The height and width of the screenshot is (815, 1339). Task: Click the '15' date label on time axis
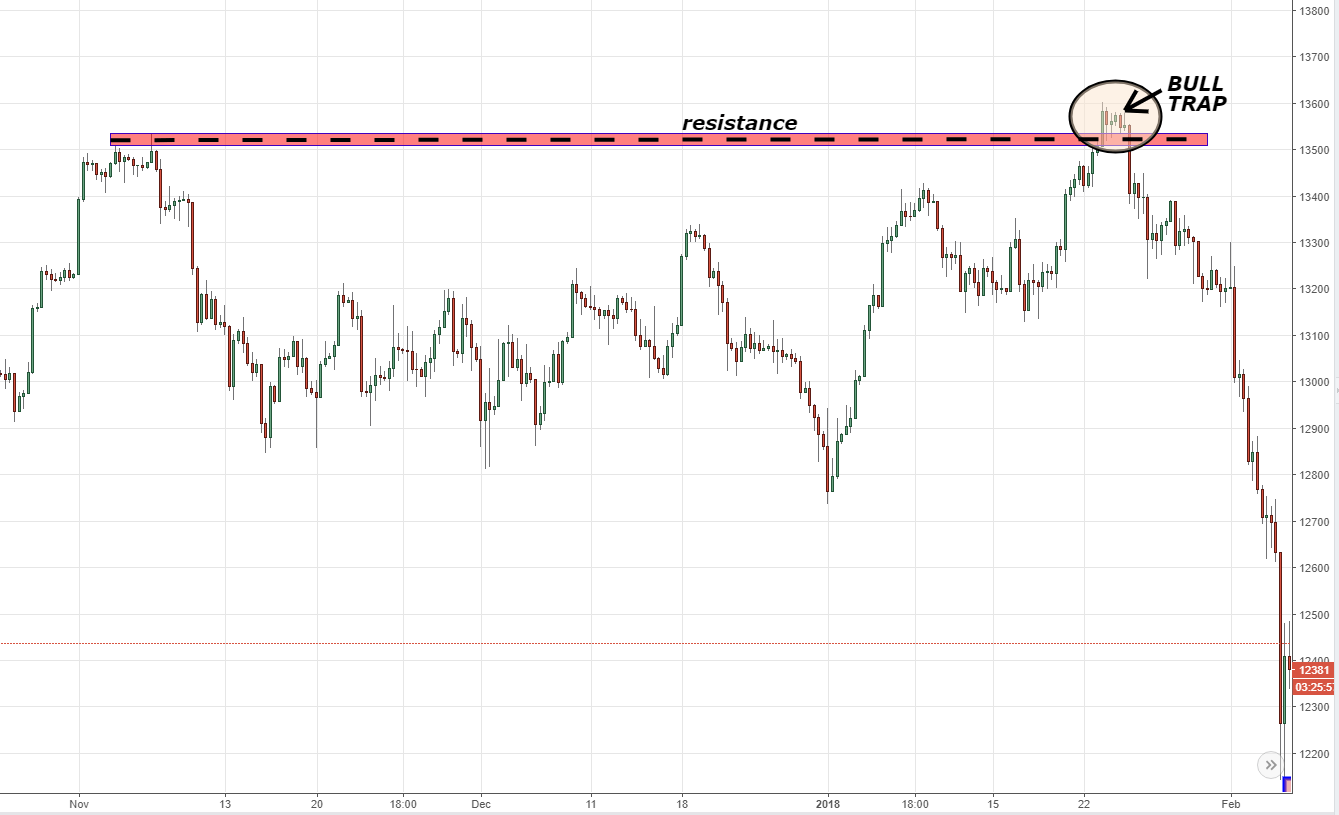994,803
